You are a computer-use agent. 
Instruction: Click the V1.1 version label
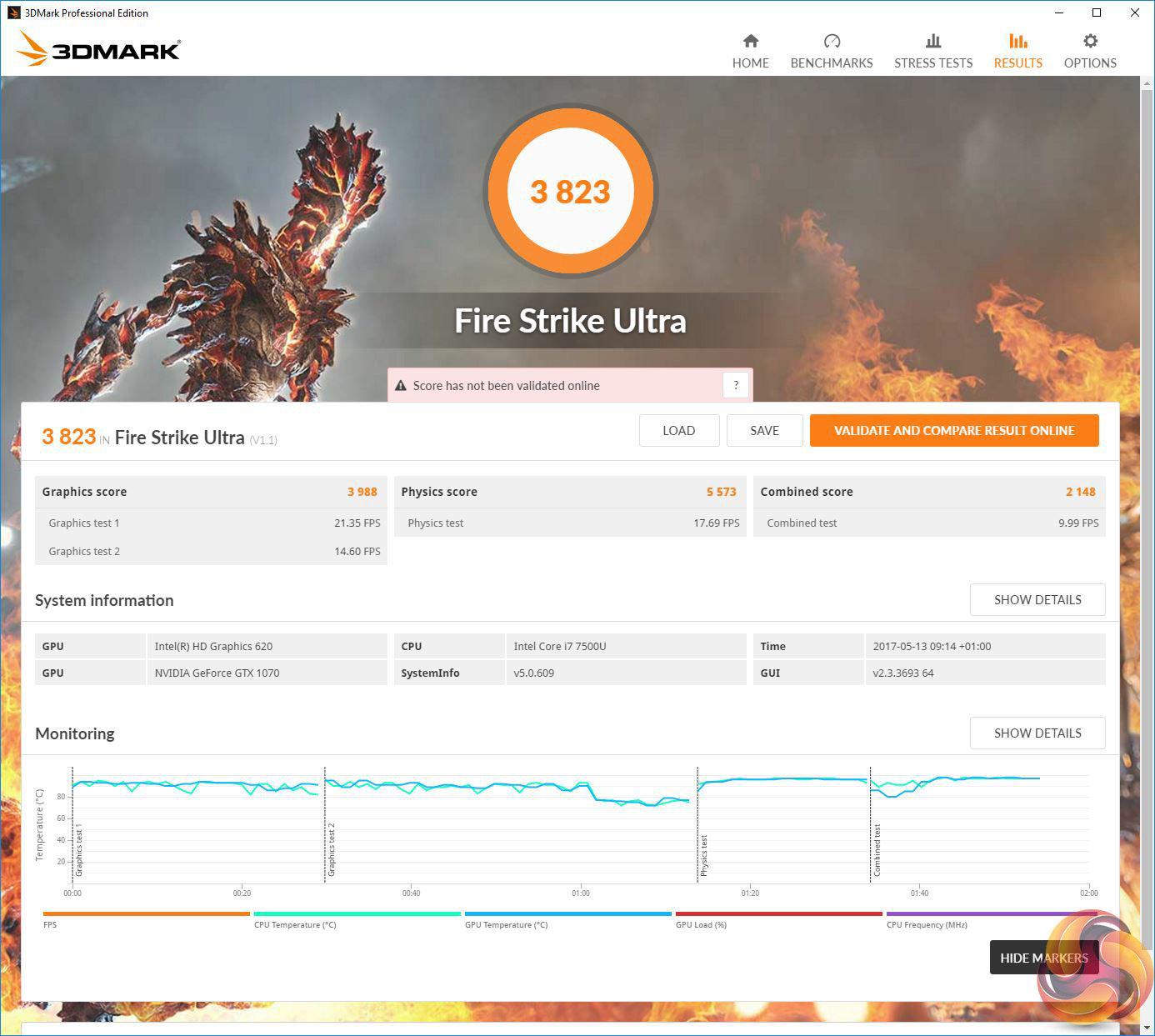[x=263, y=440]
